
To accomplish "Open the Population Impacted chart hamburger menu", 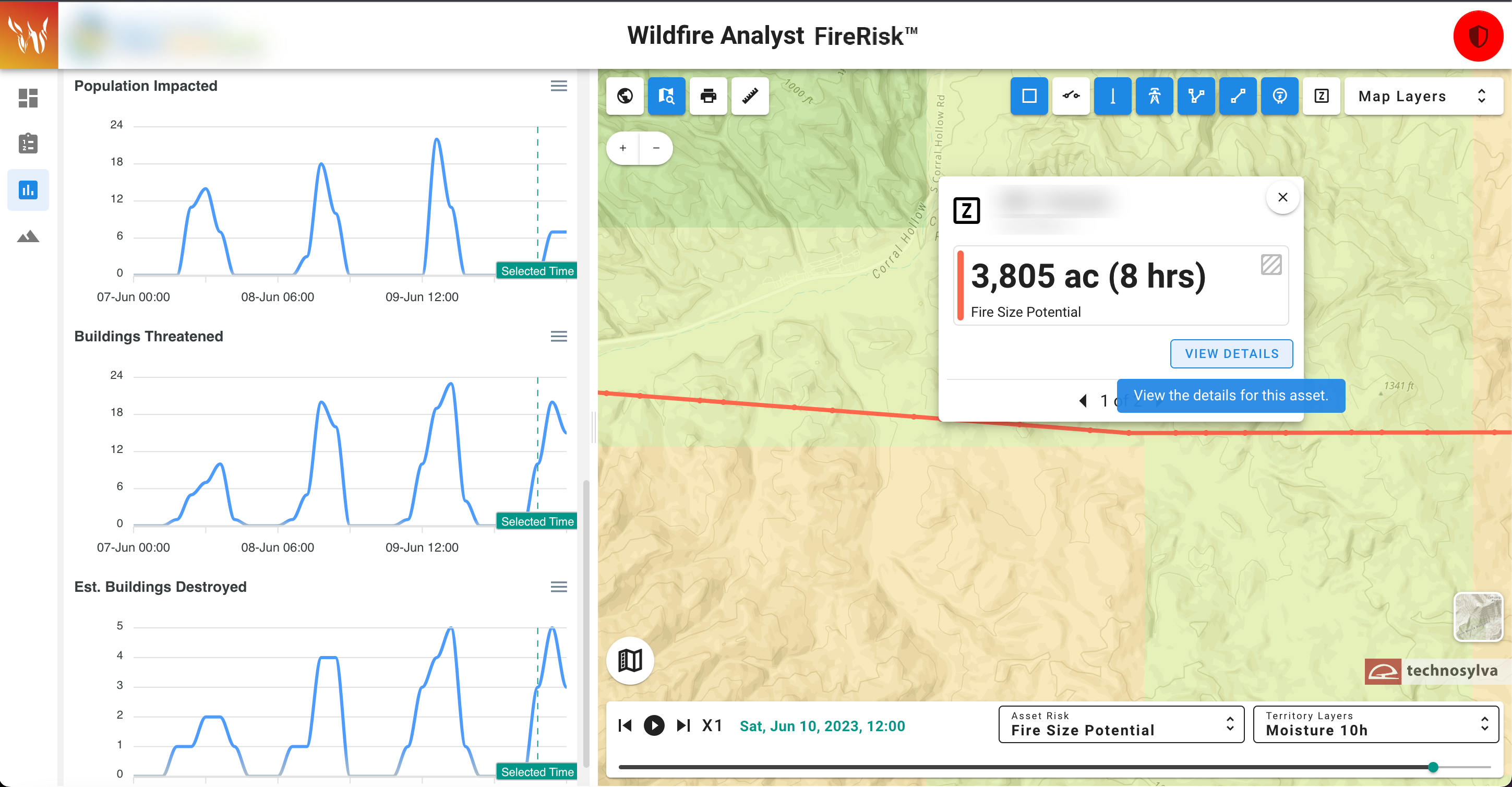I will pos(558,86).
